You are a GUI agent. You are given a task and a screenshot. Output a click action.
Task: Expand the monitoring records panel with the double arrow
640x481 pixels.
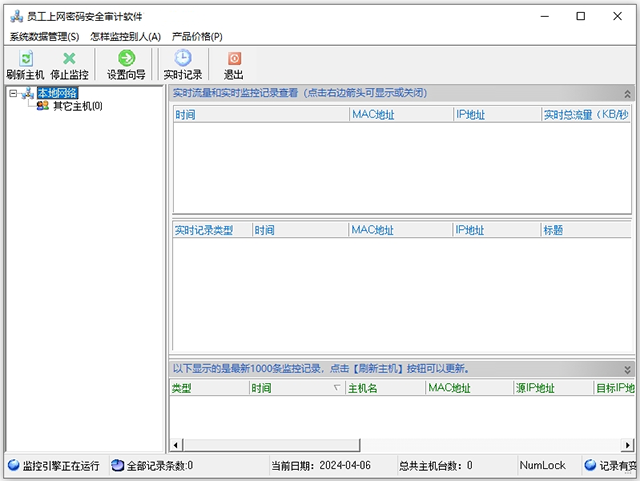tap(627, 370)
